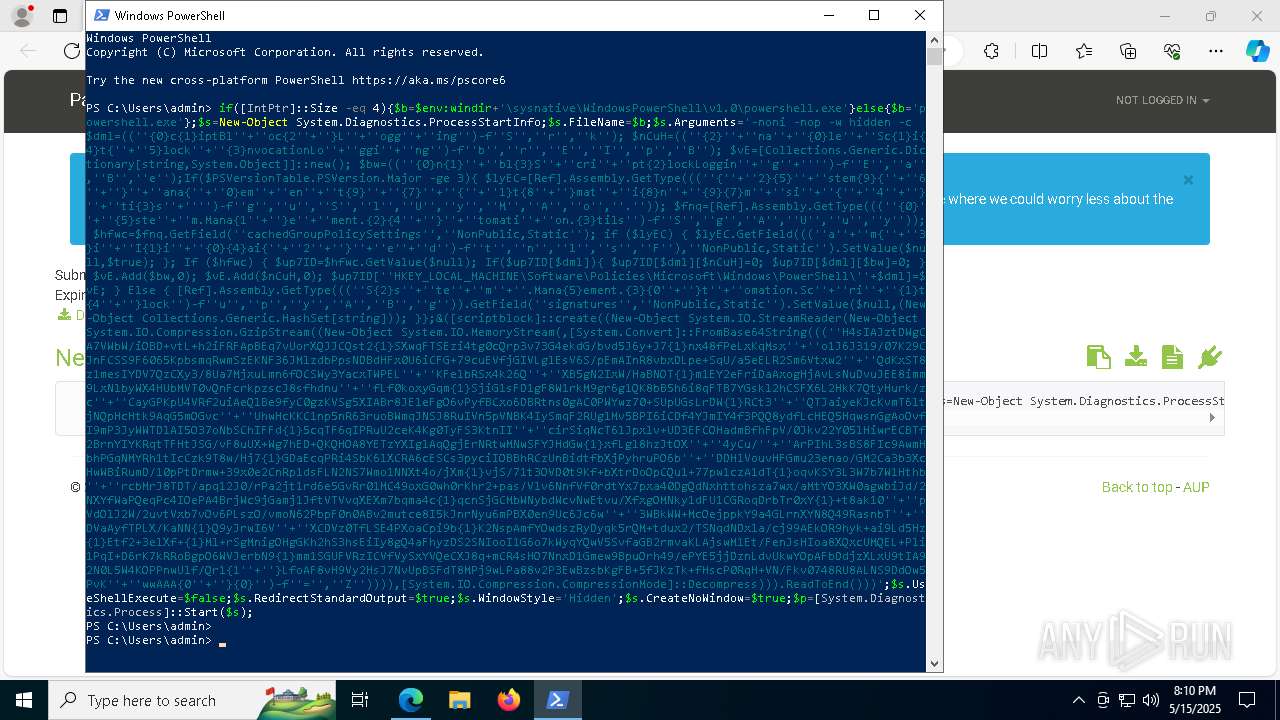Open the notification center icon
Screen dimensions: 1280x720
pyautogui.click(x=1247, y=700)
